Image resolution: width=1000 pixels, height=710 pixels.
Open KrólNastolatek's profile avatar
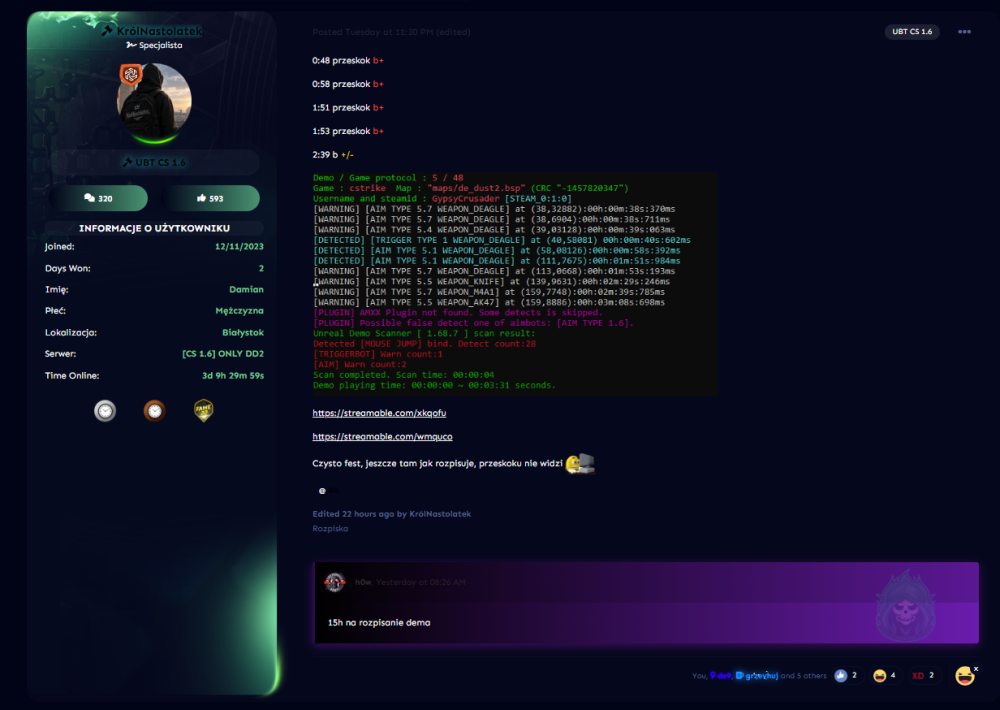(154, 101)
